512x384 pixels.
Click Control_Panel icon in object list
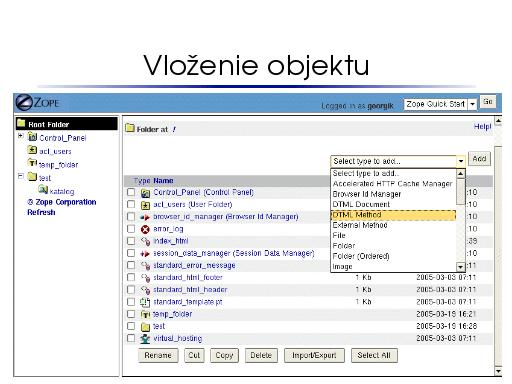coord(145,193)
